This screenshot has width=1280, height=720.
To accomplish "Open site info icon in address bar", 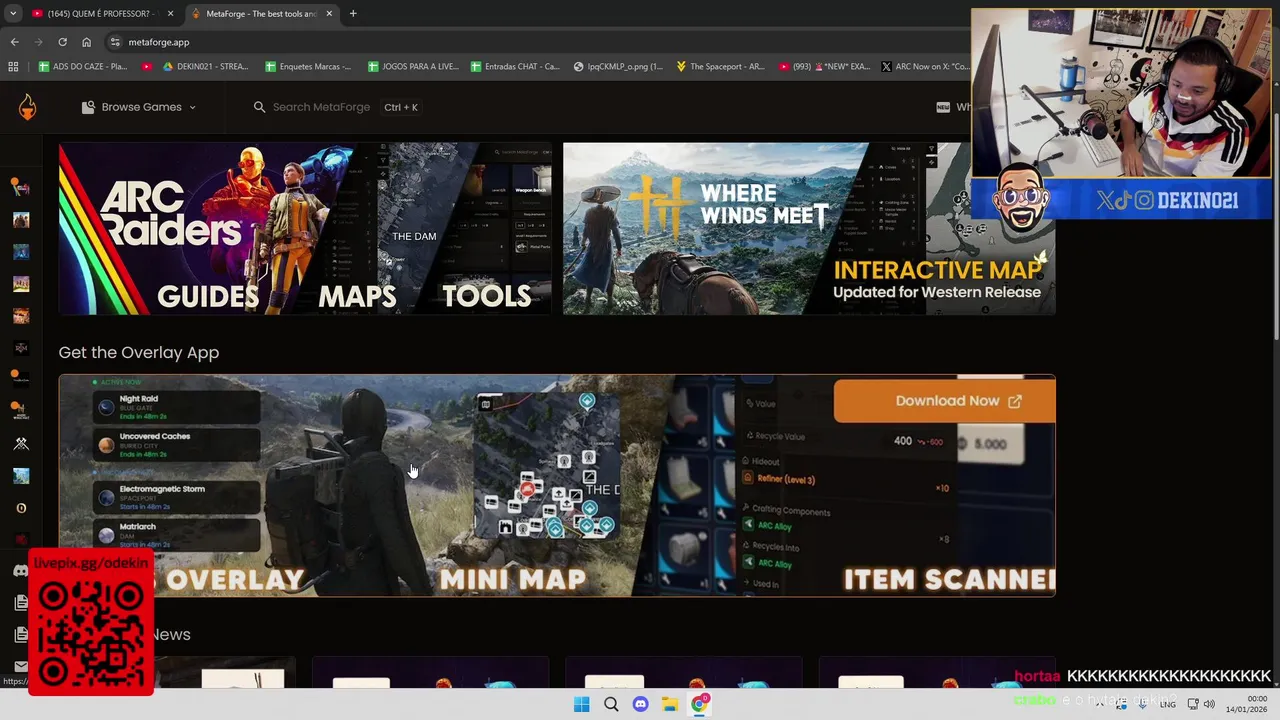I will click(x=115, y=42).
